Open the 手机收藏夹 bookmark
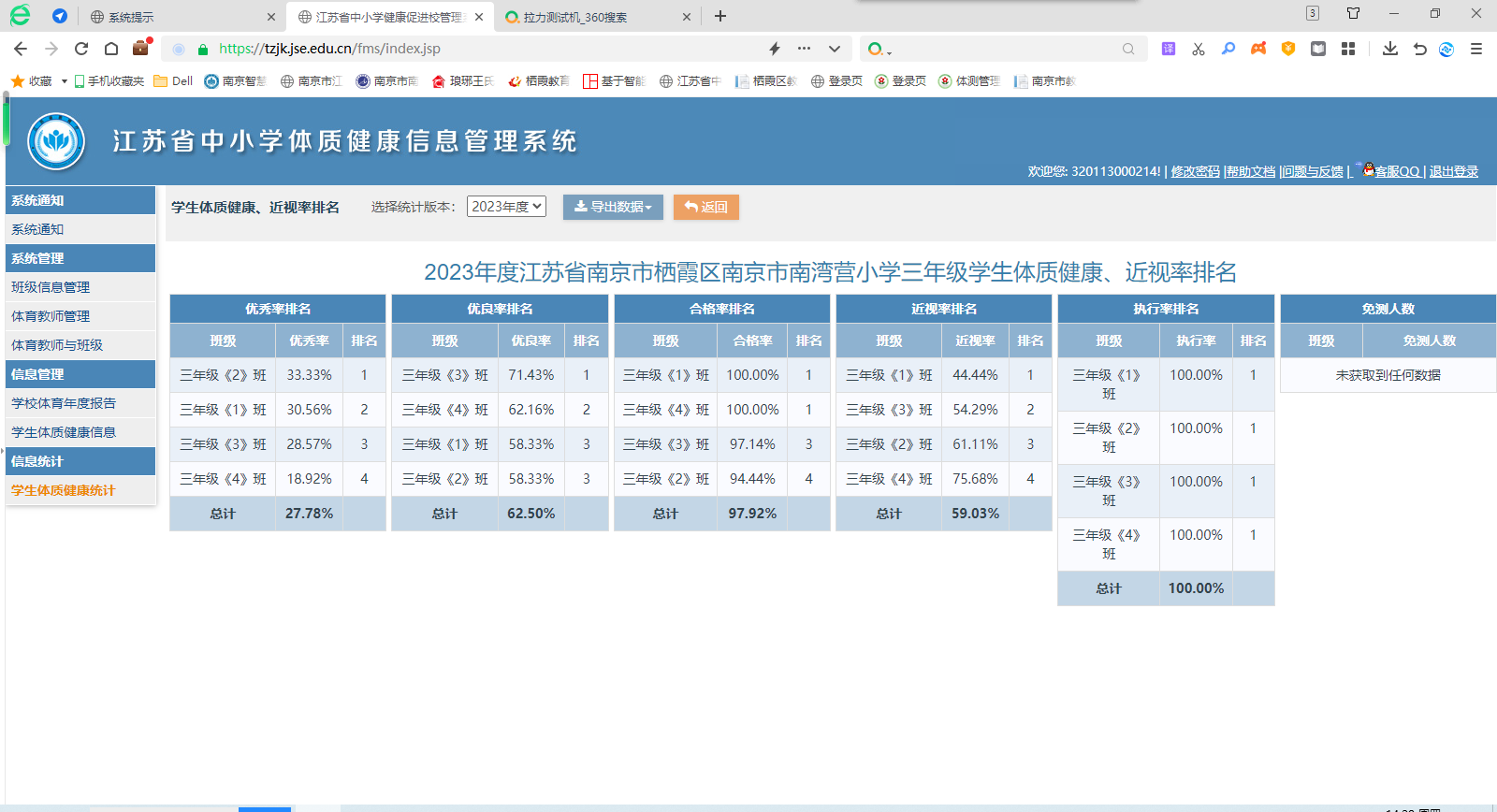 tap(109, 81)
